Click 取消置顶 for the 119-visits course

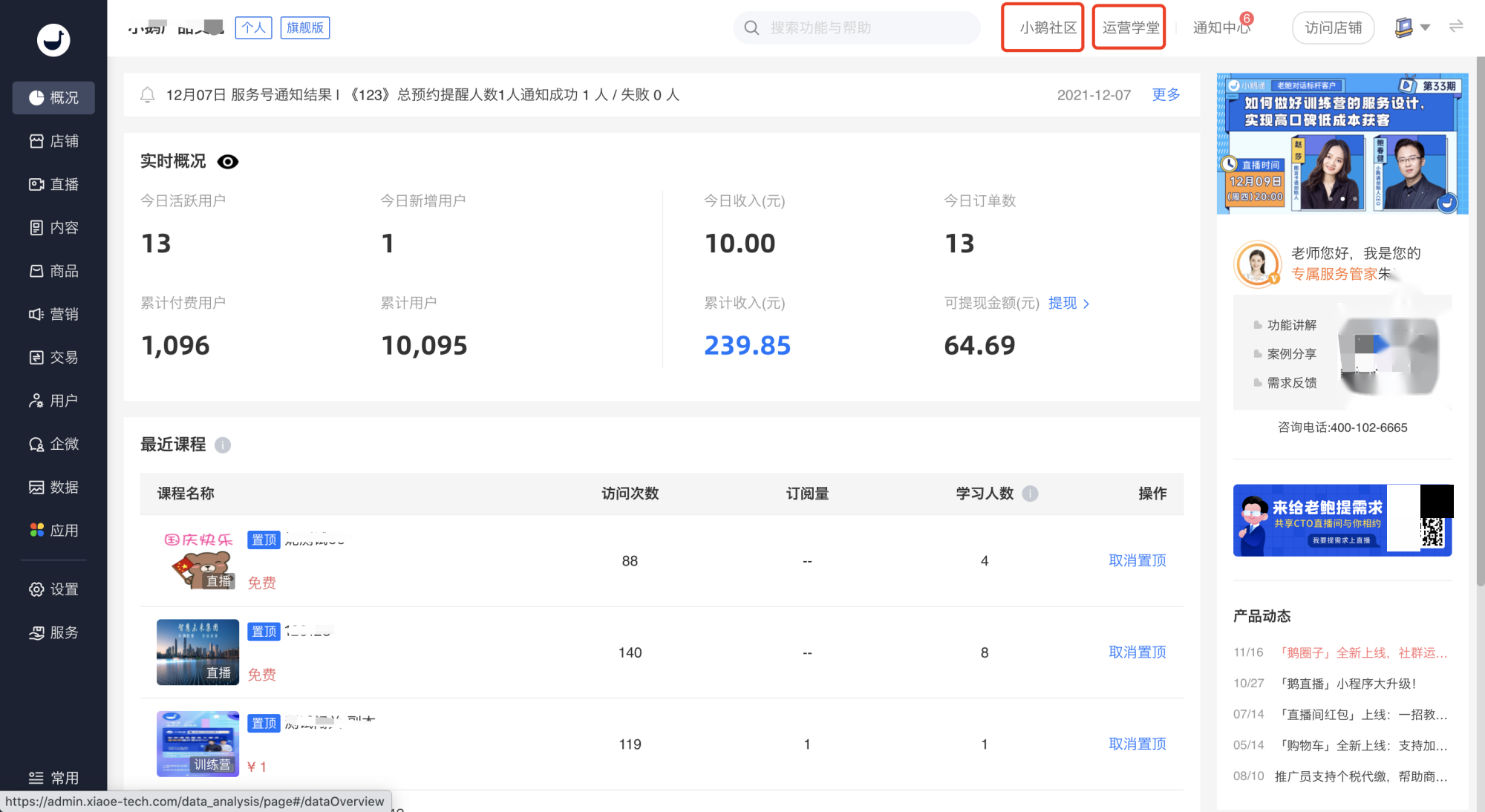click(x=1137, y=744)
